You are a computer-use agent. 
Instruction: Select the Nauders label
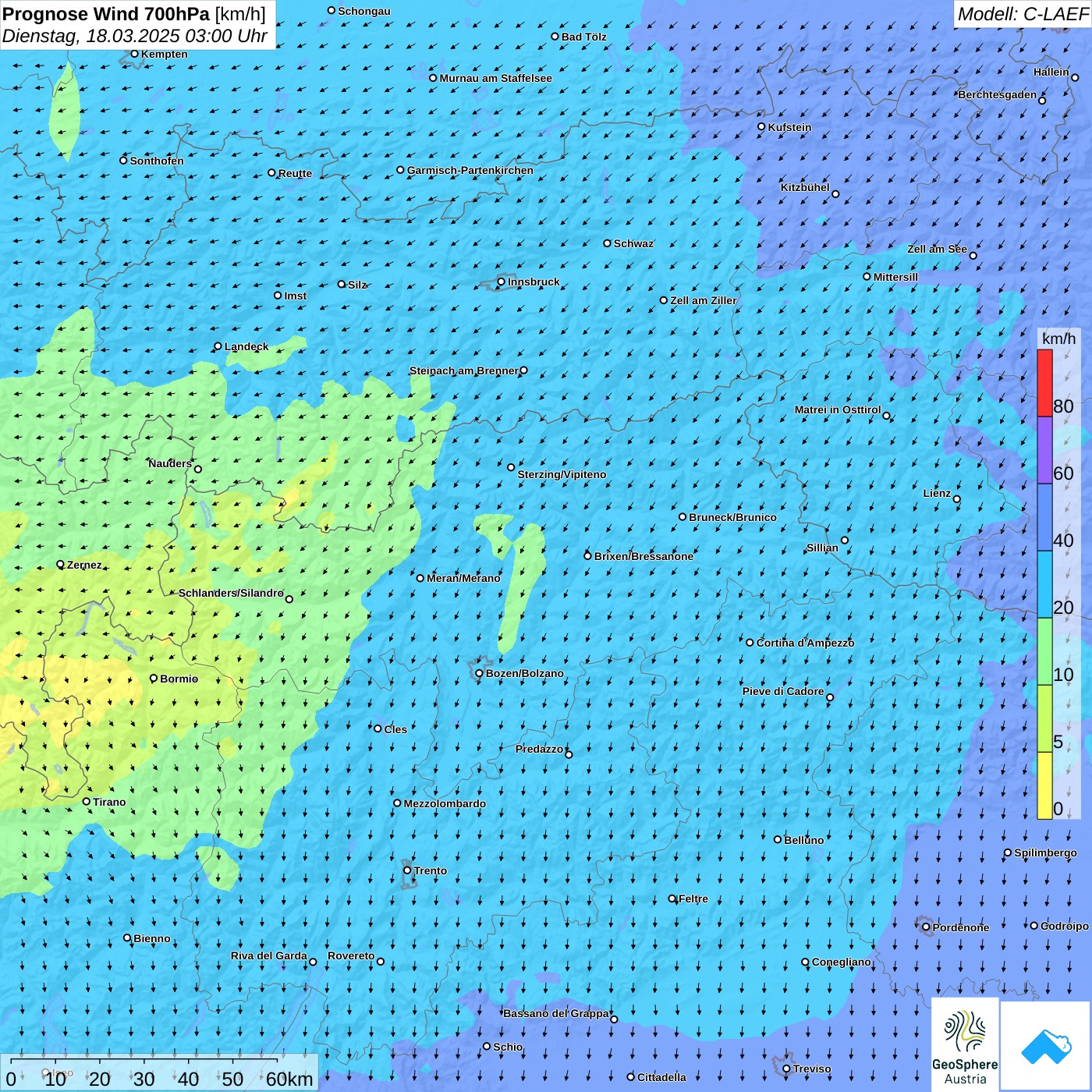(170, 463)
